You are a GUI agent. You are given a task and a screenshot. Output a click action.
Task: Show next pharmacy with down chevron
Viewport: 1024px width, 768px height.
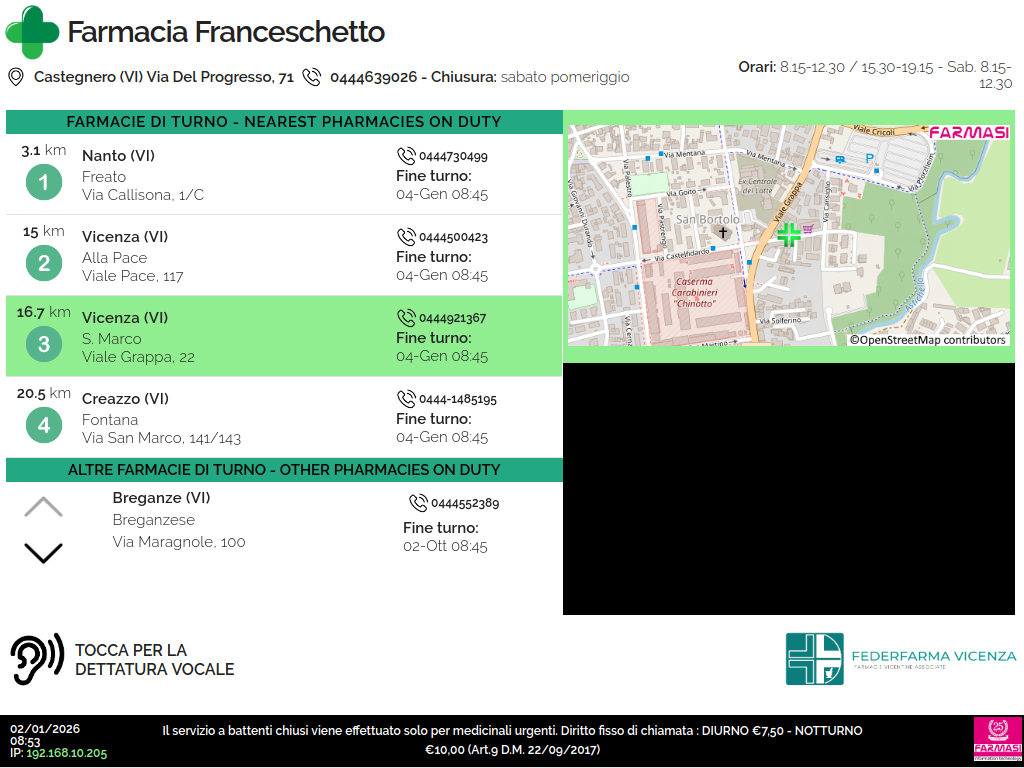43,552
